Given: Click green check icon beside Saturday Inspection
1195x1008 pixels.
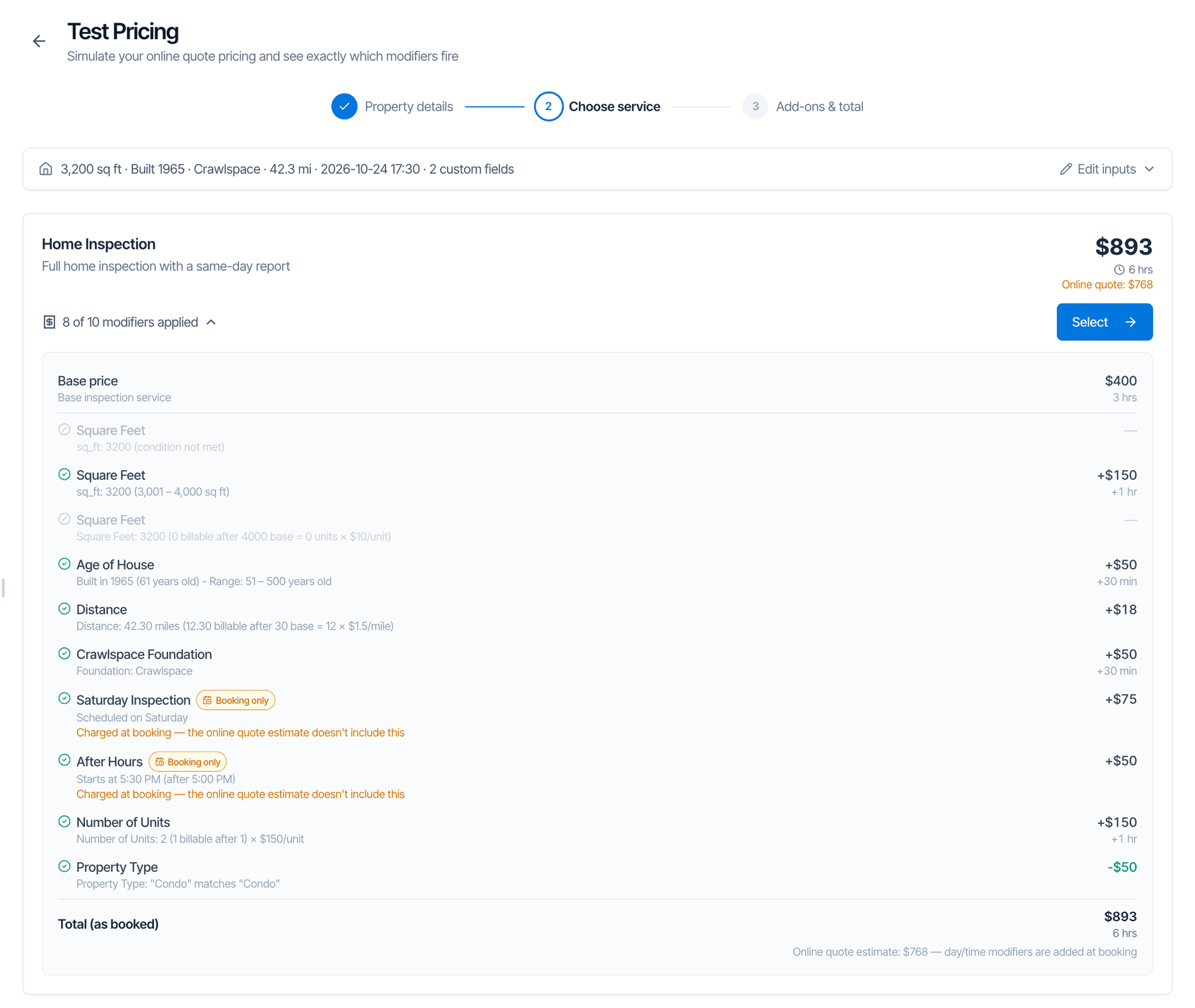Looking at the screenshot, I should [64, 698].
